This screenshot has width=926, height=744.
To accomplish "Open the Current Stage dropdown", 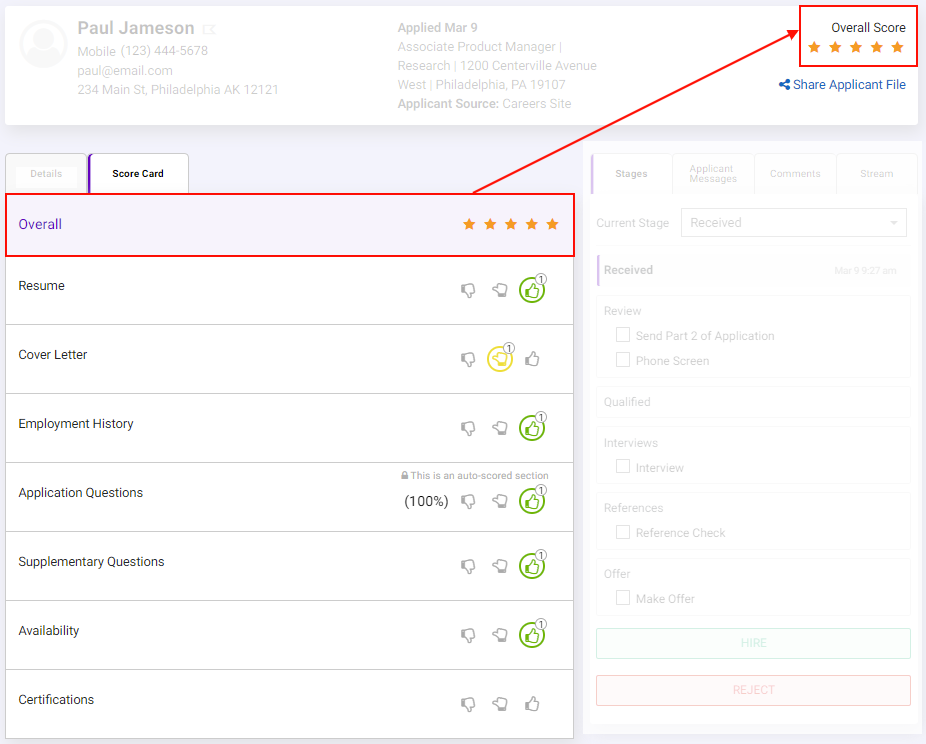I will 793,223.
